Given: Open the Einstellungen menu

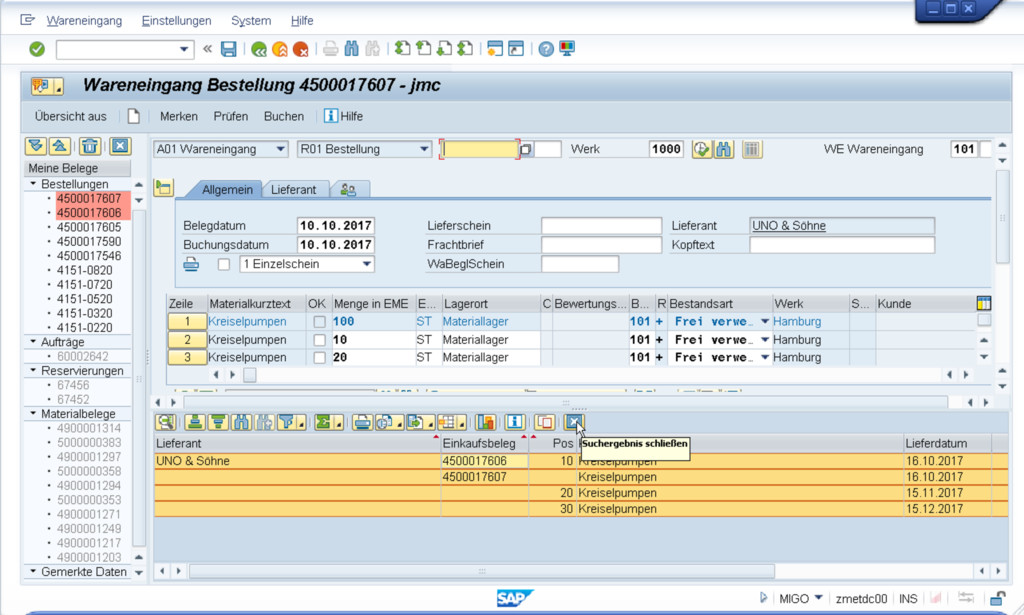Looking at the screenshot, I should [x=176, y=20].
